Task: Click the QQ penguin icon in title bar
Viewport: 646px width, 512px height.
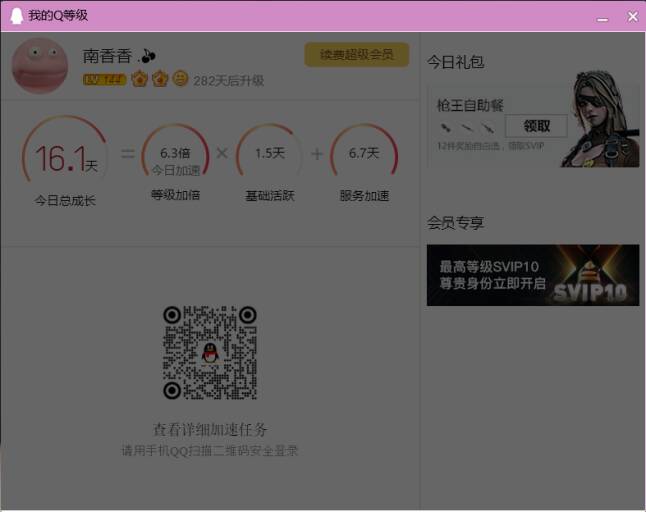Action: pyautogui.click(x=16, y=16)
